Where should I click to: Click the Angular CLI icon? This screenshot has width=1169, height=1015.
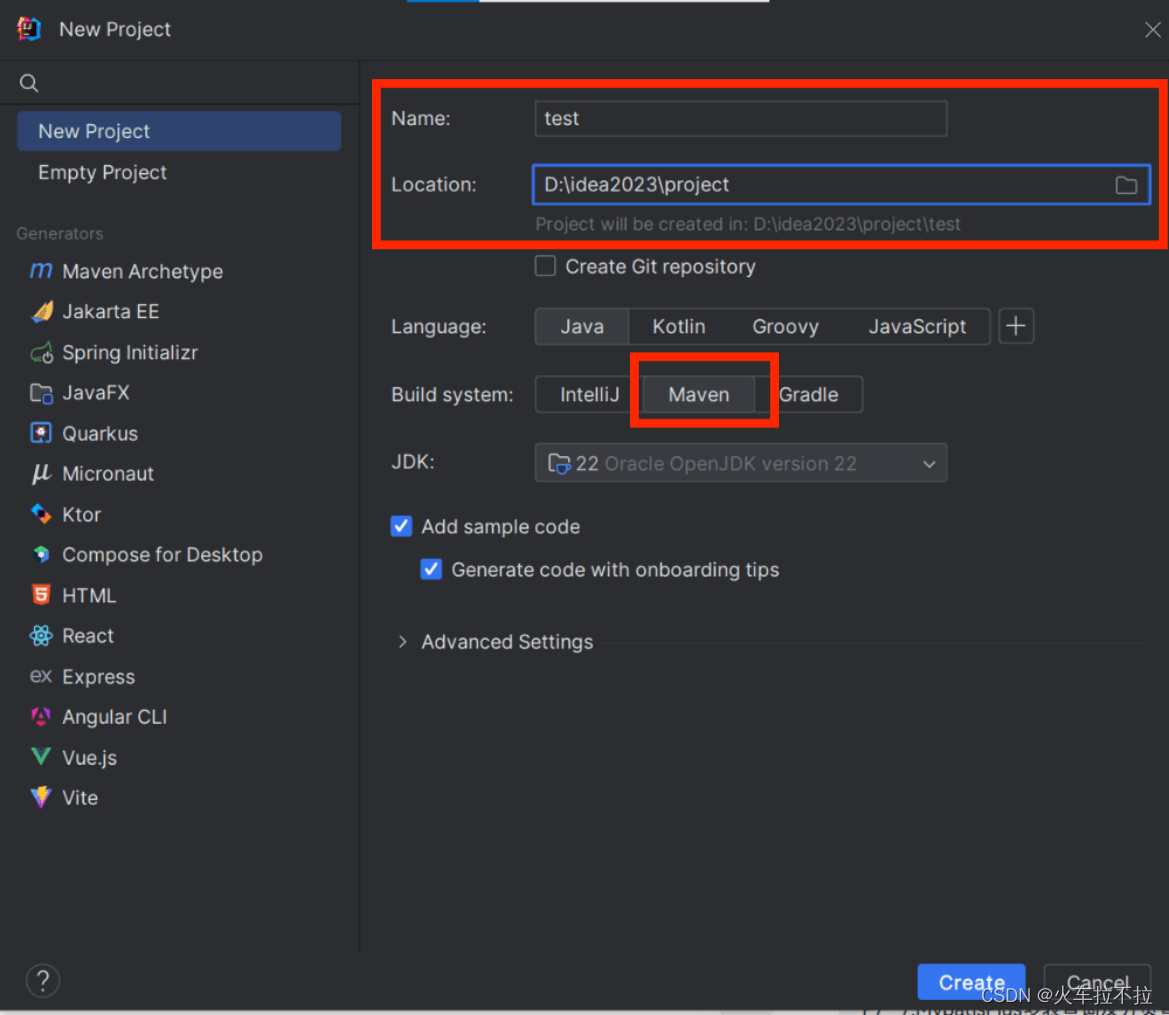tap(41, 717)
